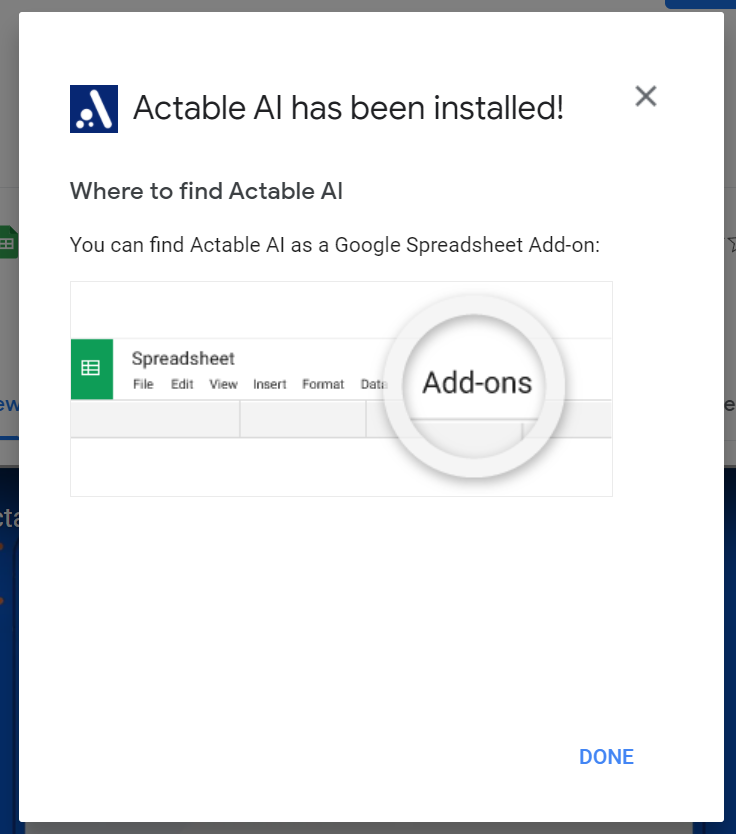Image resolution: width=736 pixels, height=834 pixels.
Task: Click the magnified Add-ons label
Action: [477, 382]
